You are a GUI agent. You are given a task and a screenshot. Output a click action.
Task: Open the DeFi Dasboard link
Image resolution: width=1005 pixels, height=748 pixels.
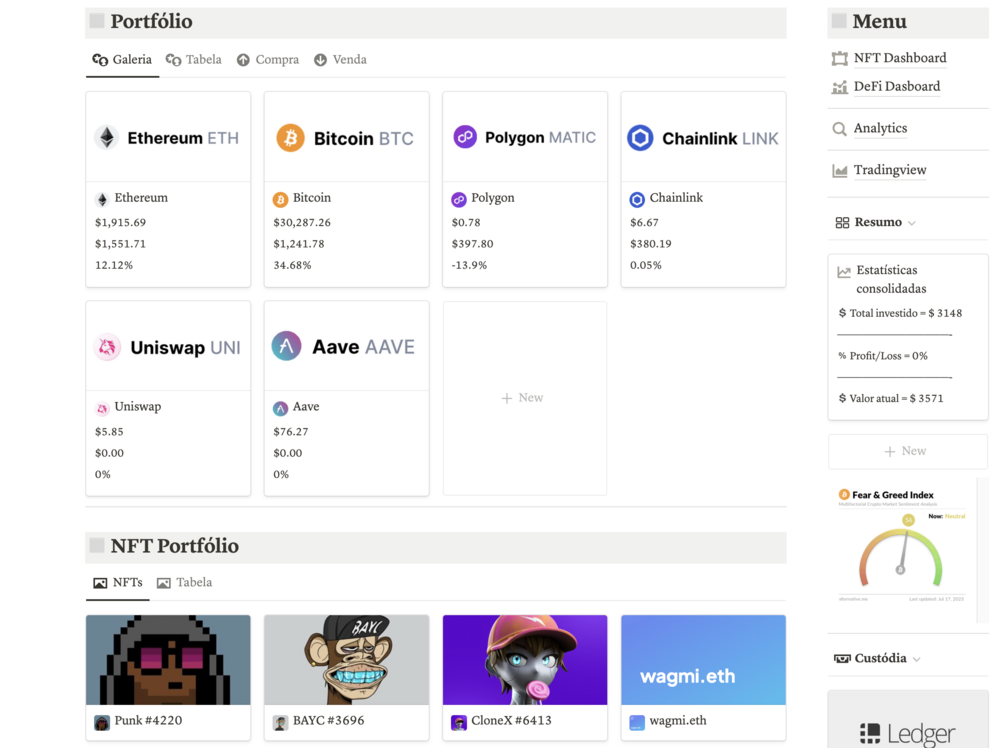click(897, 87)
